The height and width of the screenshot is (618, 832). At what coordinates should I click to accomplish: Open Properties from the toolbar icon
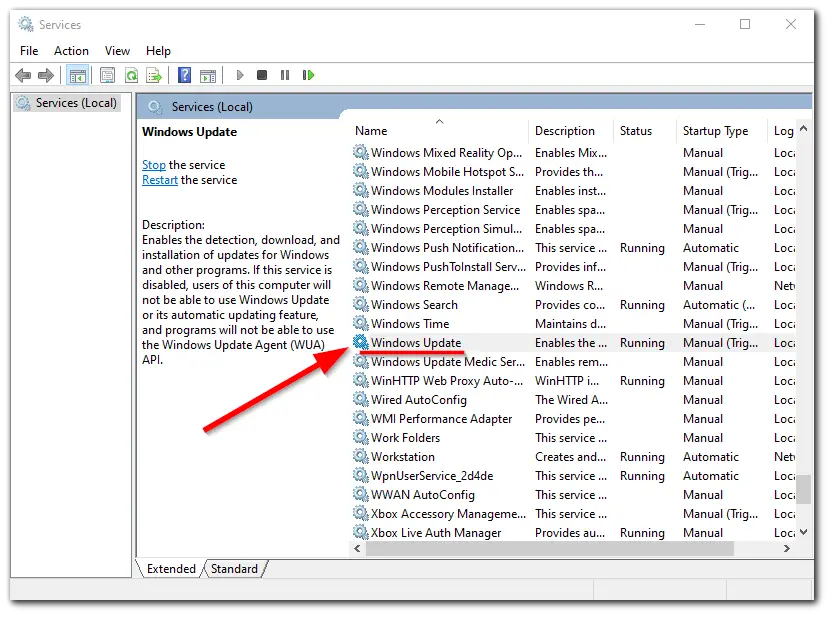(107, 75)
